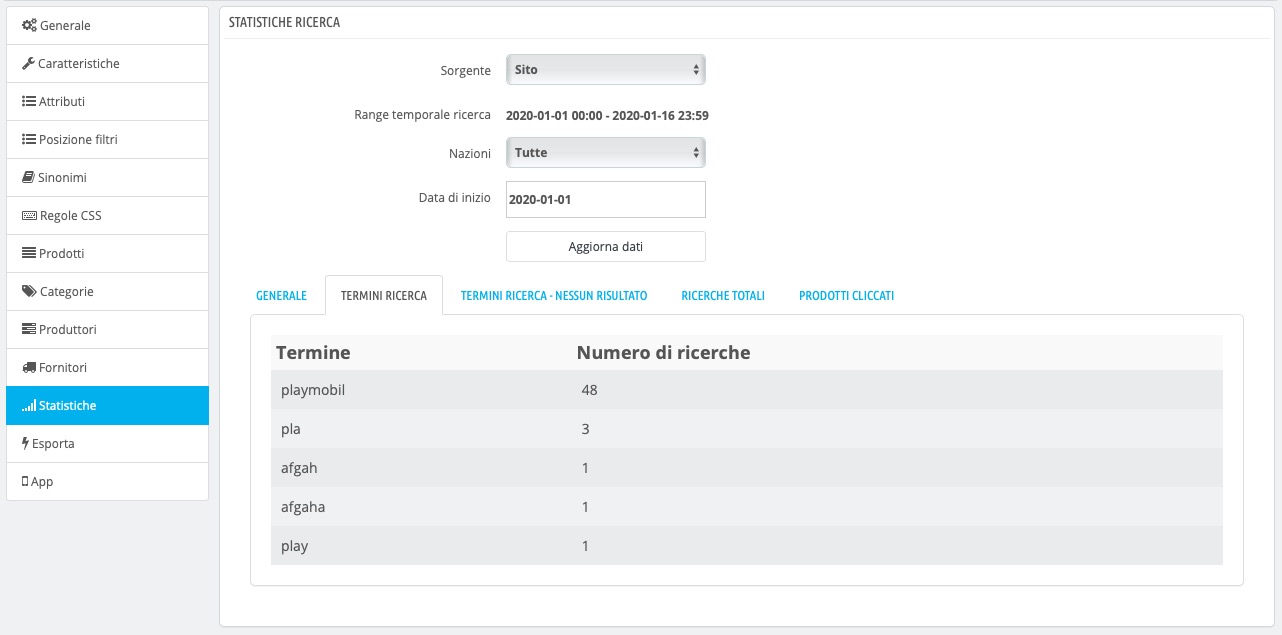Click the truck icon beside Fornitori

point(29,368)
